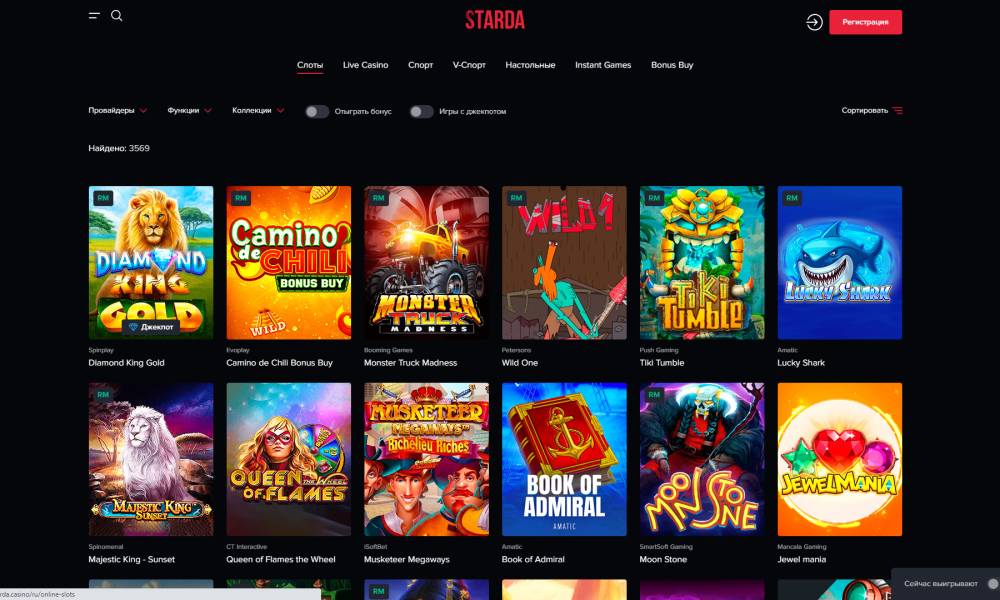Click the STARDA logo
1000x600 pixels.
[x=495, y=20]
